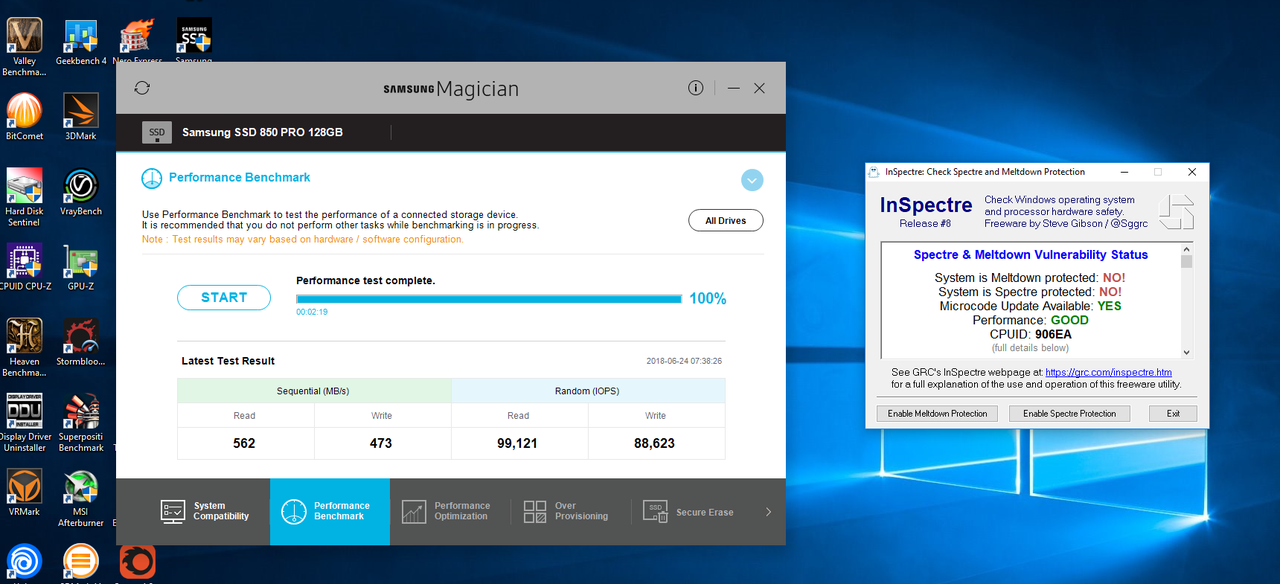Click the elapsed time 00:02:19
1280x584 pixels.
pyautogui.click(x=312, y=312)
